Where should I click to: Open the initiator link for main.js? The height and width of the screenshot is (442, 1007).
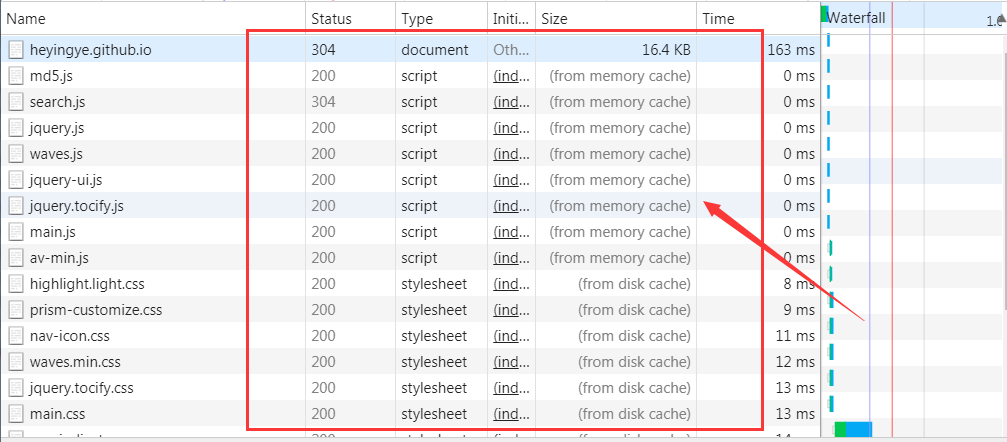point(509,232)
